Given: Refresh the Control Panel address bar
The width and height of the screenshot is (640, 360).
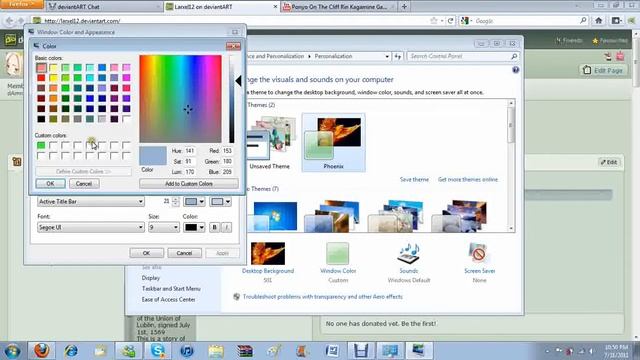Looking at the screenshot, I should coord(398,56).
